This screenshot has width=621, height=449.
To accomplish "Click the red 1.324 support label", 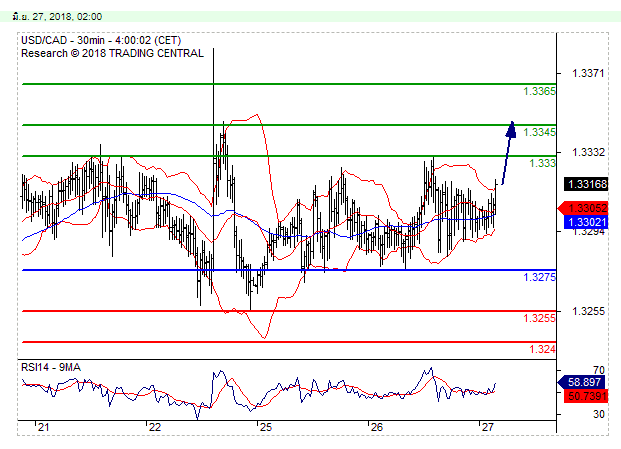I will pyautogui.click(x=543, y=349).
